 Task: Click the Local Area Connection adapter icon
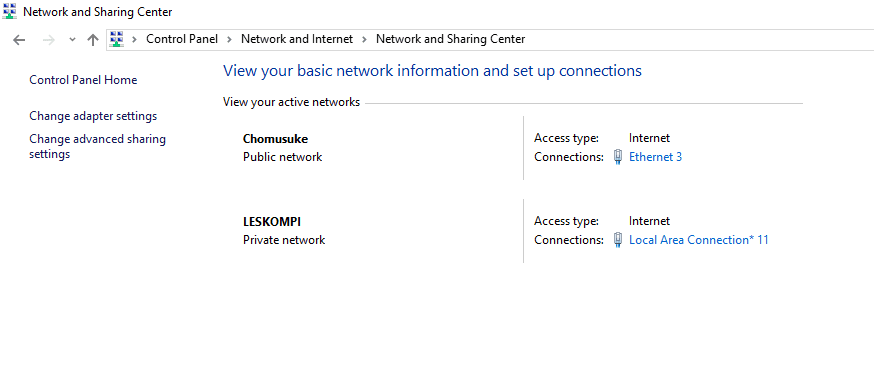click(x=618, y=240)
